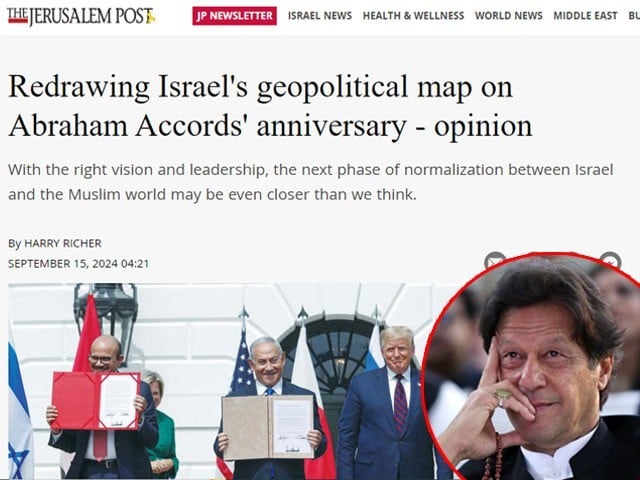Click The Jerusalem Post logo

[x=82, y=16]
